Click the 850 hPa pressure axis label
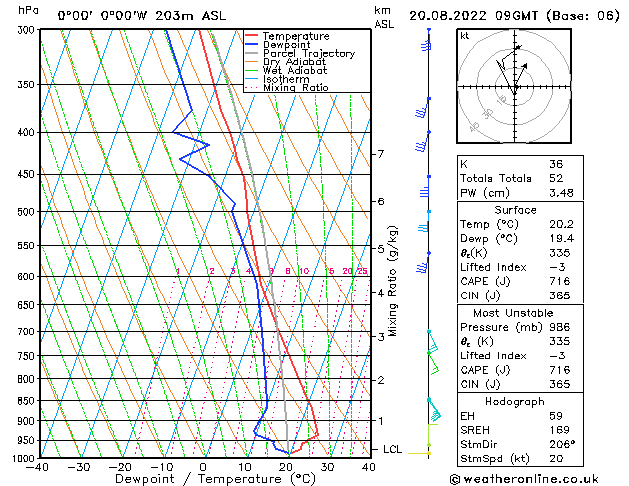 click(x=27, y=401)
